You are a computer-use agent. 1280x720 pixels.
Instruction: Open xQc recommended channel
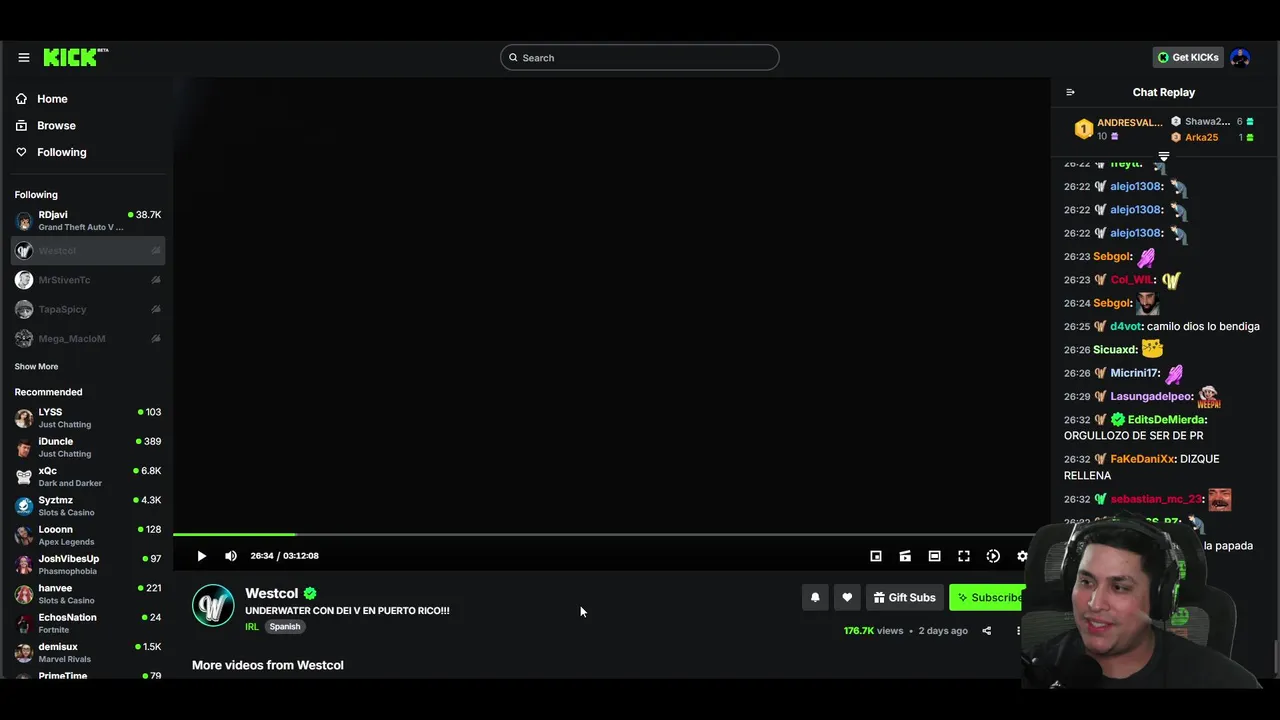pyautogui.click(x=88, y=477)
